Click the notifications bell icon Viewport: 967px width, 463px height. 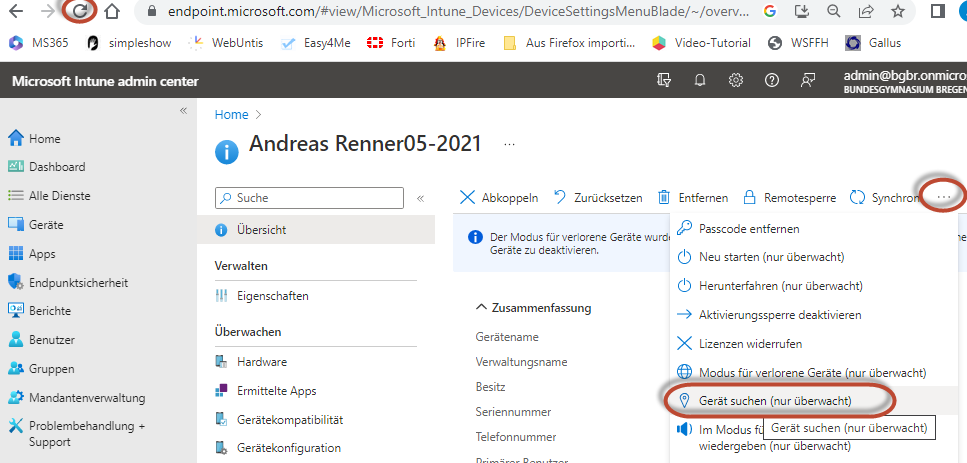[700, 81]
